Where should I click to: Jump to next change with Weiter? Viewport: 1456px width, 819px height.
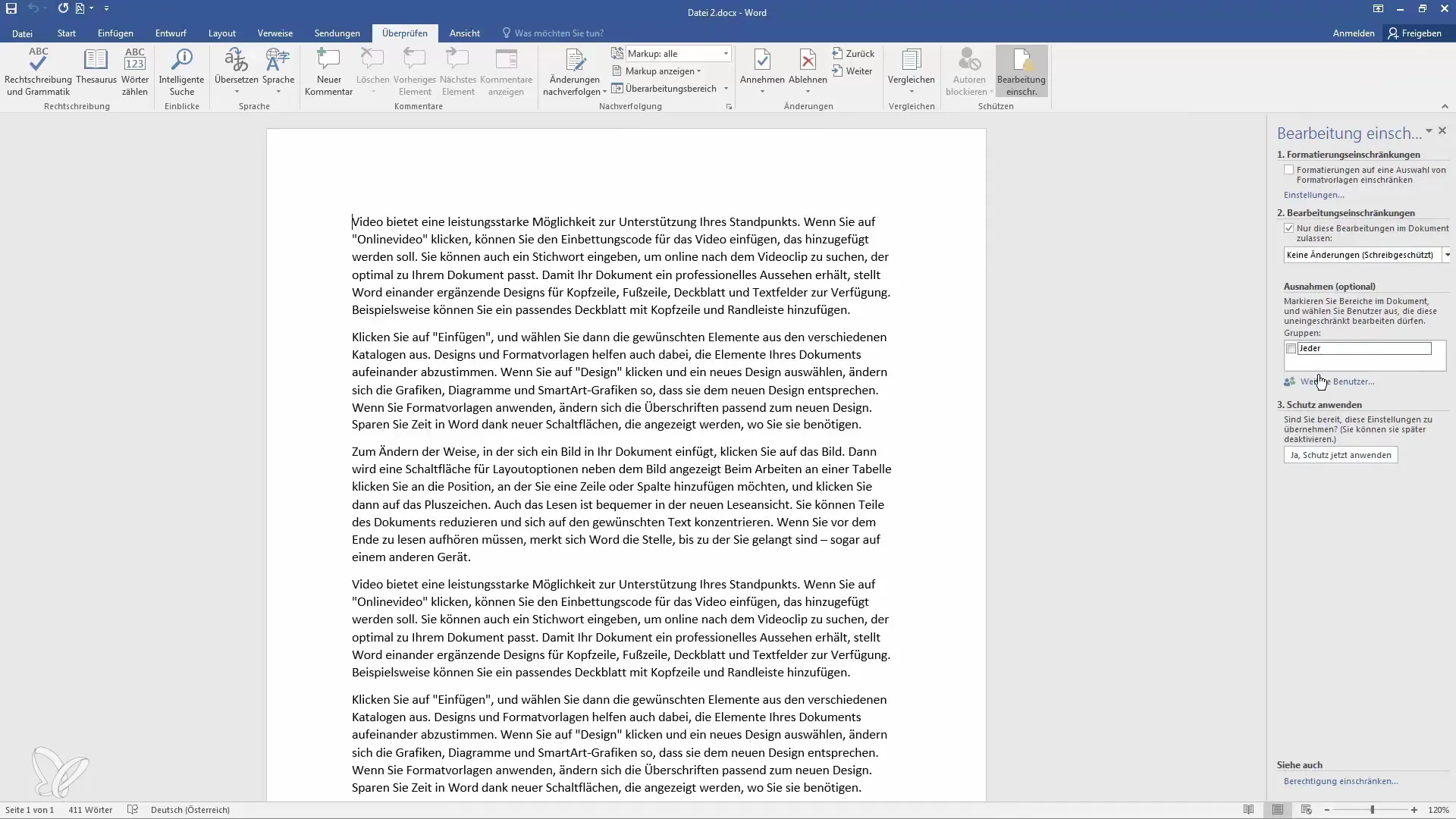tap(852, 71)
